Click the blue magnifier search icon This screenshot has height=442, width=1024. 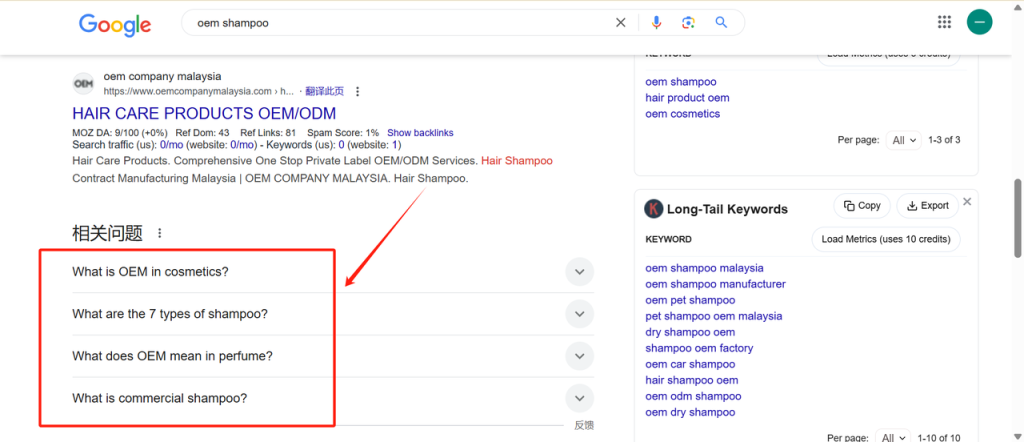(721, 23)
